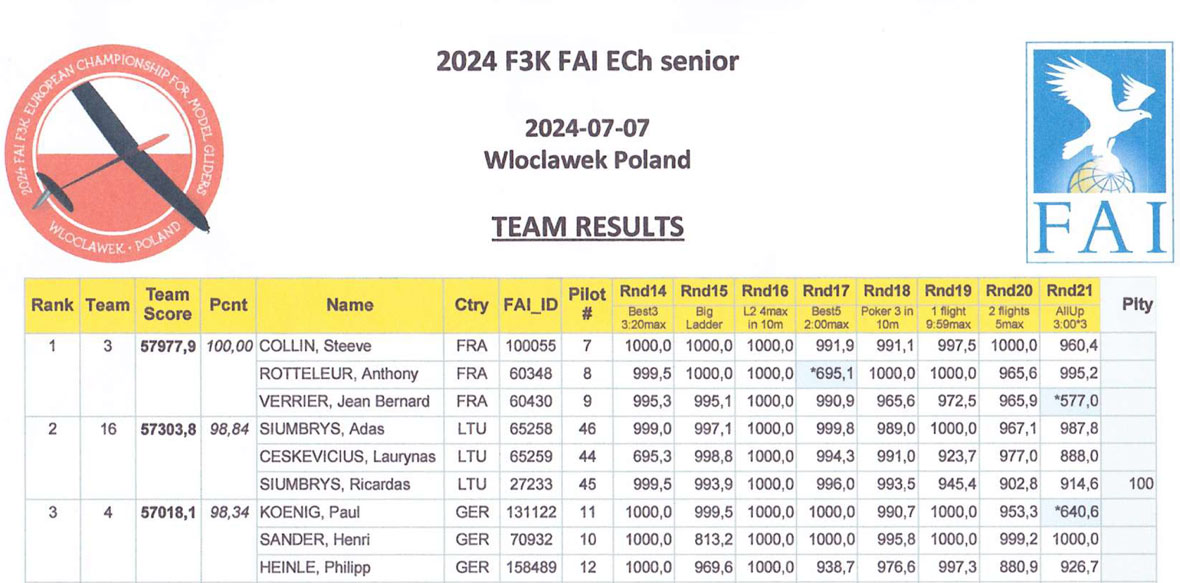Select the dropped score *695,1 cell
1180x583 pixels.
click(x=826, y=374)
